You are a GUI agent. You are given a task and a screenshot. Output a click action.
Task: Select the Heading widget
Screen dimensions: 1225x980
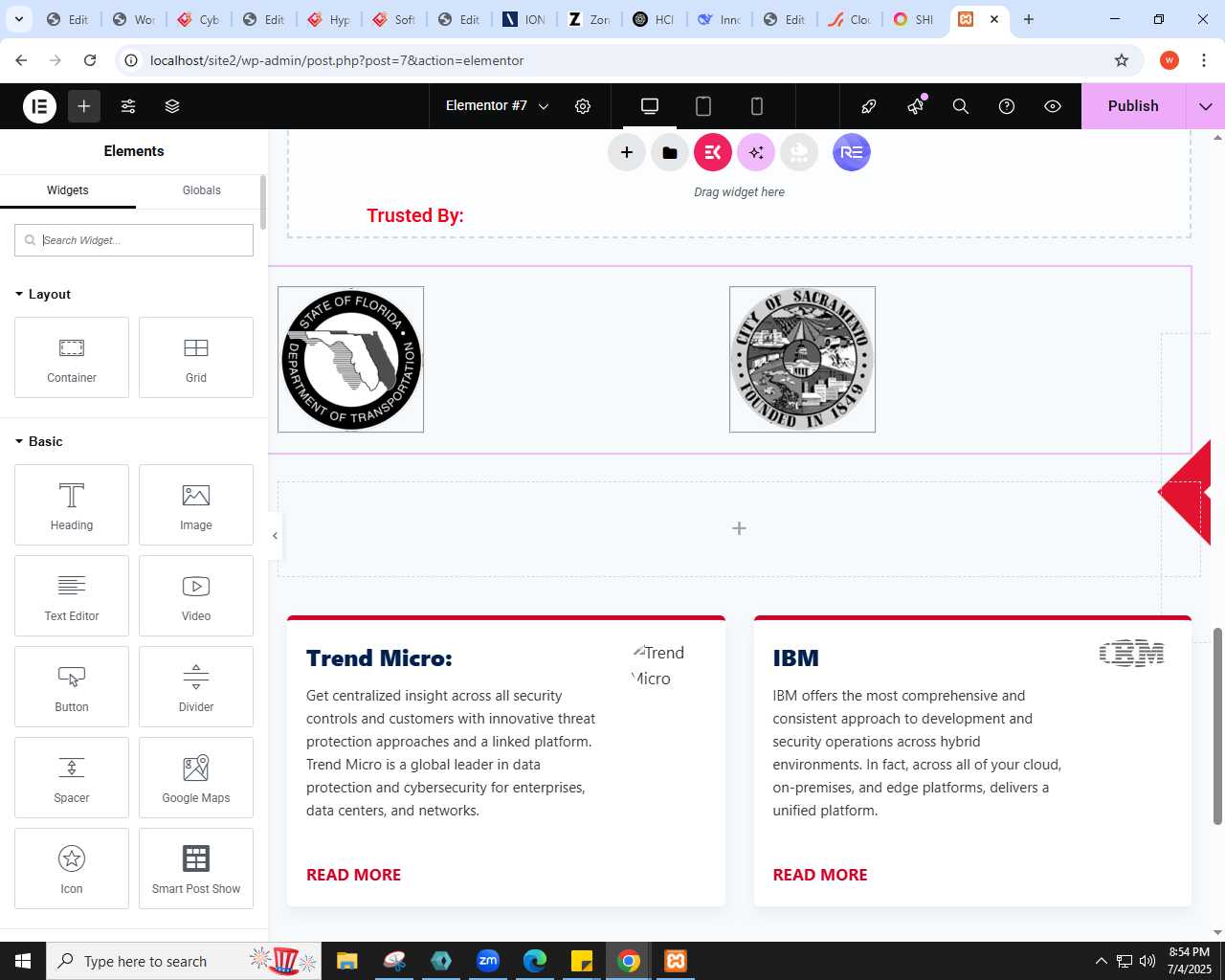[72, 505]
